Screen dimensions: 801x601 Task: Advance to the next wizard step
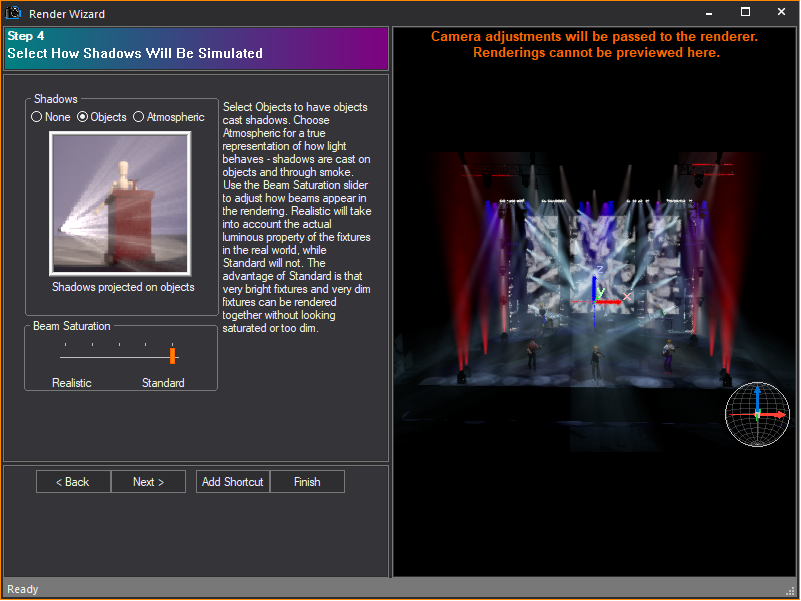click(x=148, y=481)
